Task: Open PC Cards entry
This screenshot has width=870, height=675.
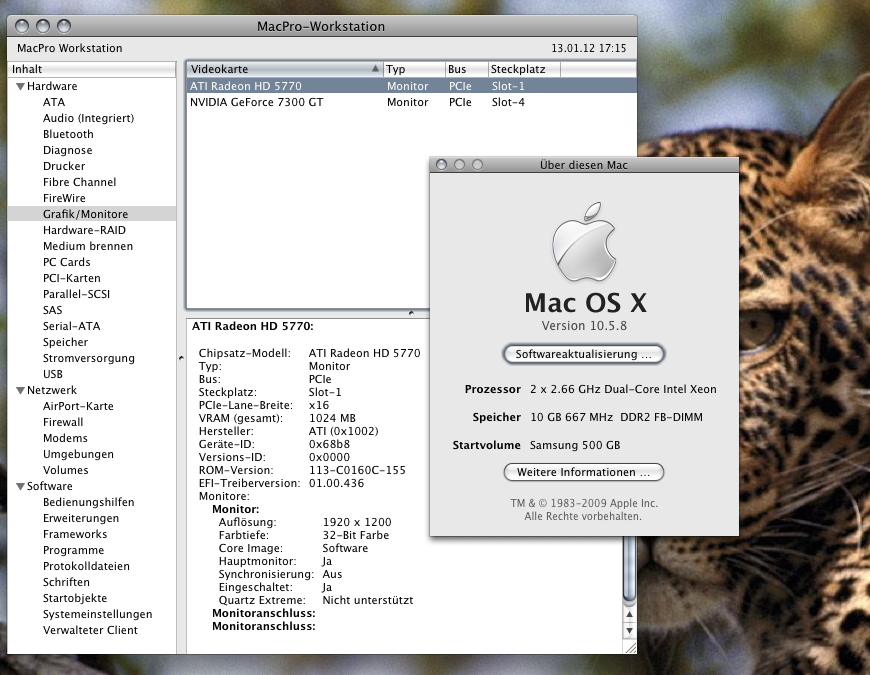Action: 67,262
